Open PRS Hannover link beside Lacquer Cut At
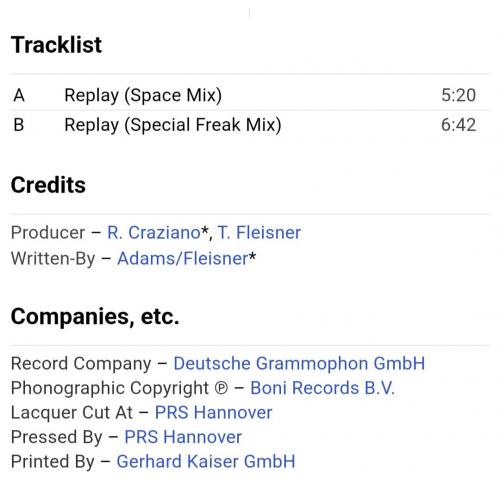Screen dimensions: 500x500 point(214,412)
